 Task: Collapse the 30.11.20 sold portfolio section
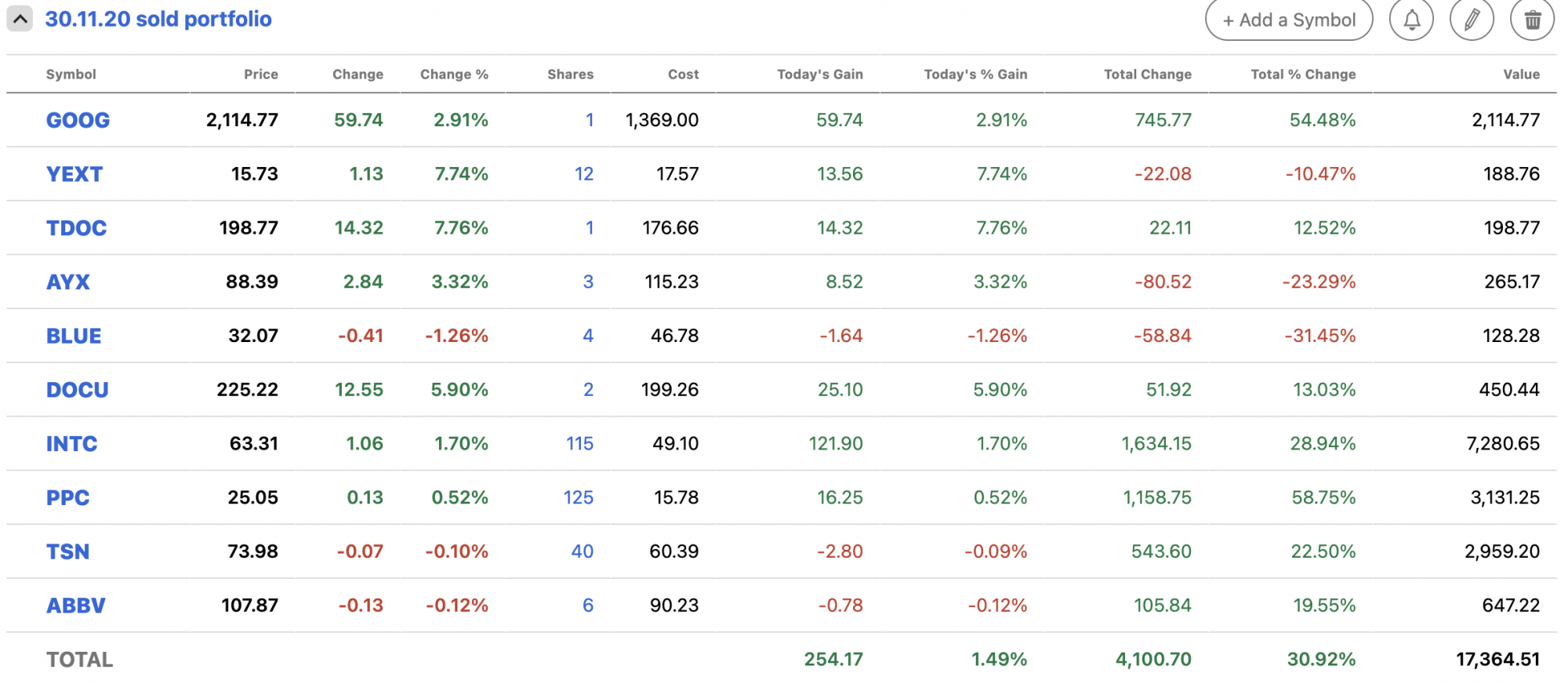(x=20, y=19)
